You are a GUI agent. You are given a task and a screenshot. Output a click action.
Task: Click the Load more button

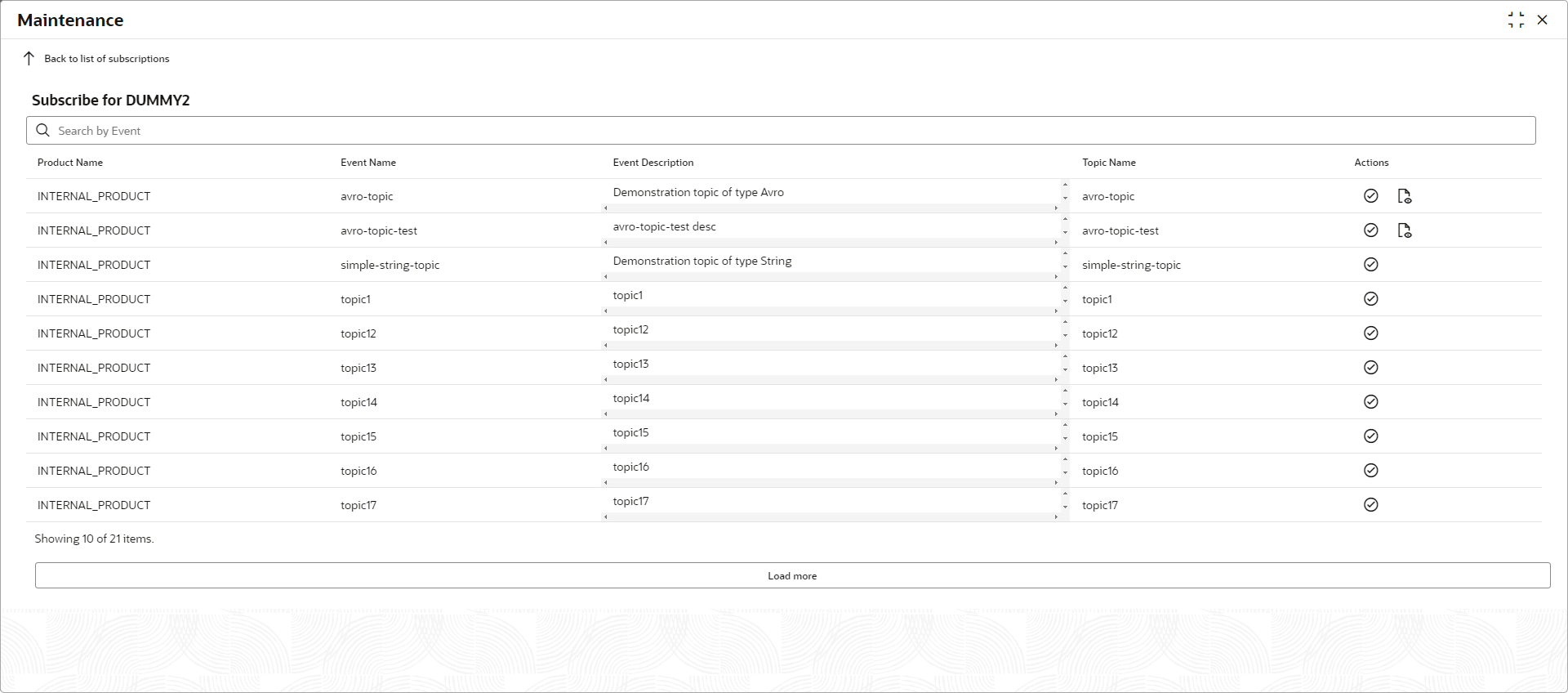tap(791, 575)
